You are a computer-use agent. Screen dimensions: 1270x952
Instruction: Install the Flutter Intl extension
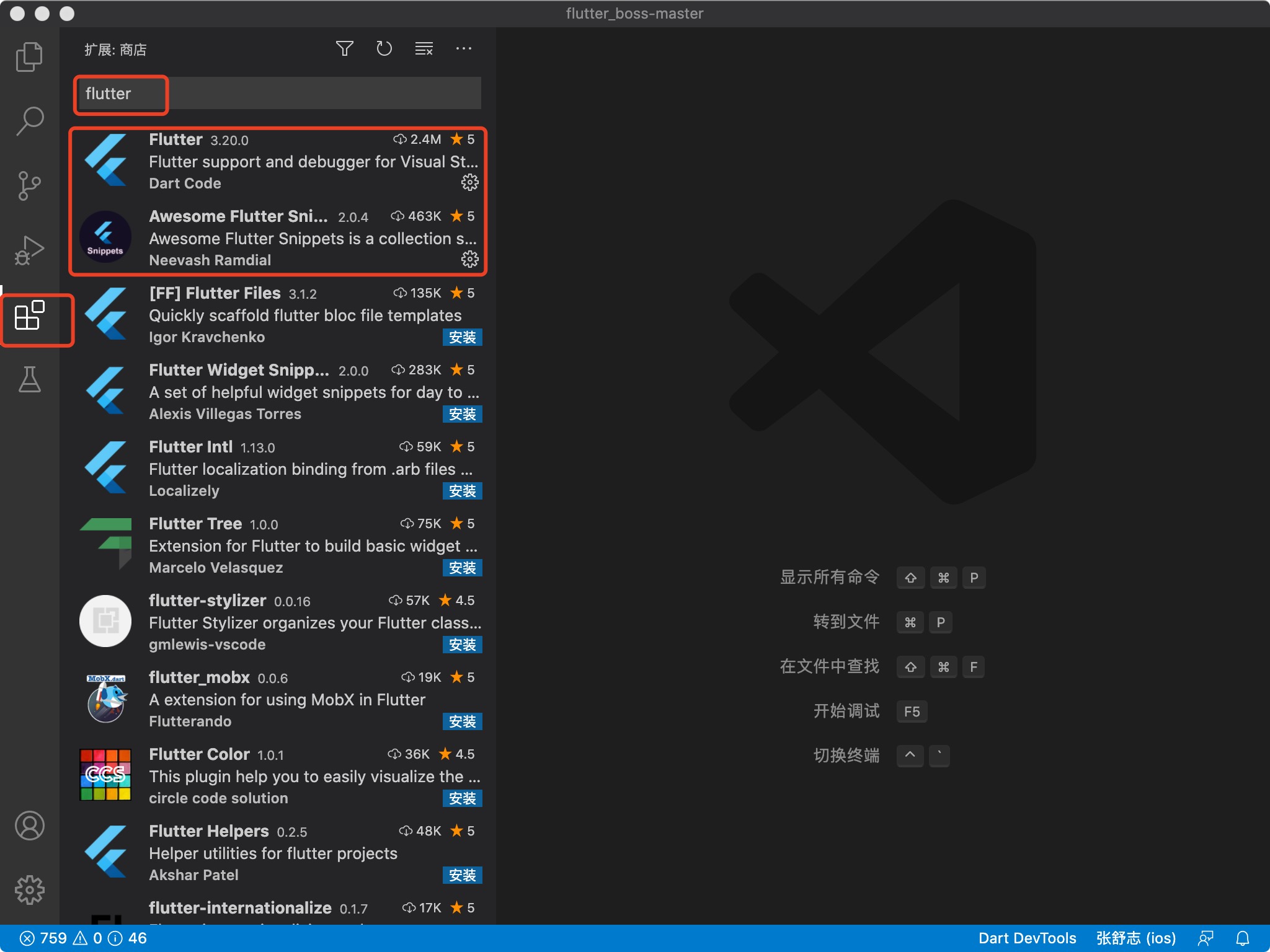coord(462,491)
